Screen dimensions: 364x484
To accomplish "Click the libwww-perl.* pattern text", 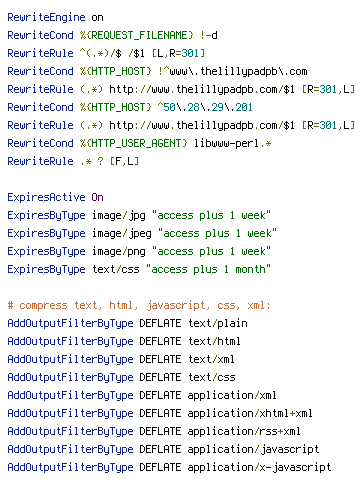I will click(233, 143).
